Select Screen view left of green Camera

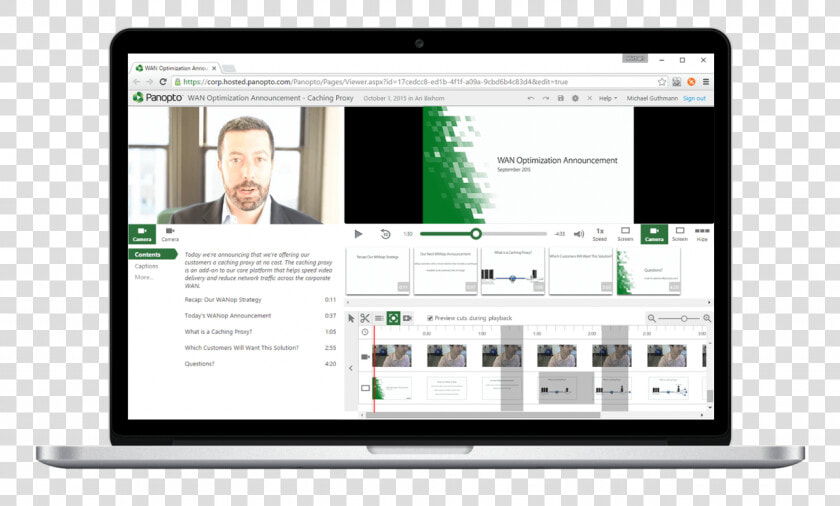pos(625,234)
